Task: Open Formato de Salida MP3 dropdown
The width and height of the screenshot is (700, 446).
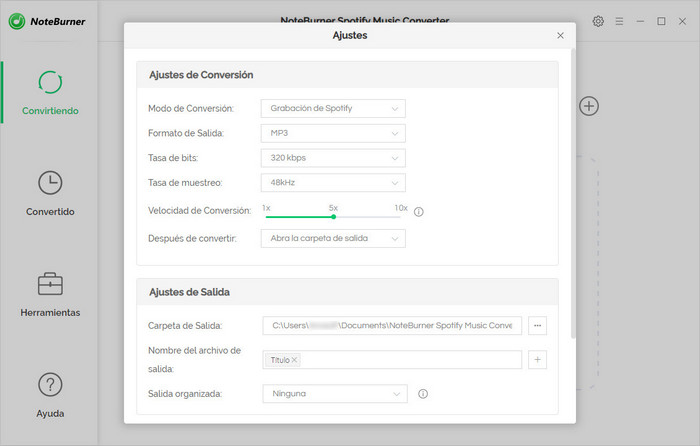Action: pyautogui.click(x=333, y=133)
